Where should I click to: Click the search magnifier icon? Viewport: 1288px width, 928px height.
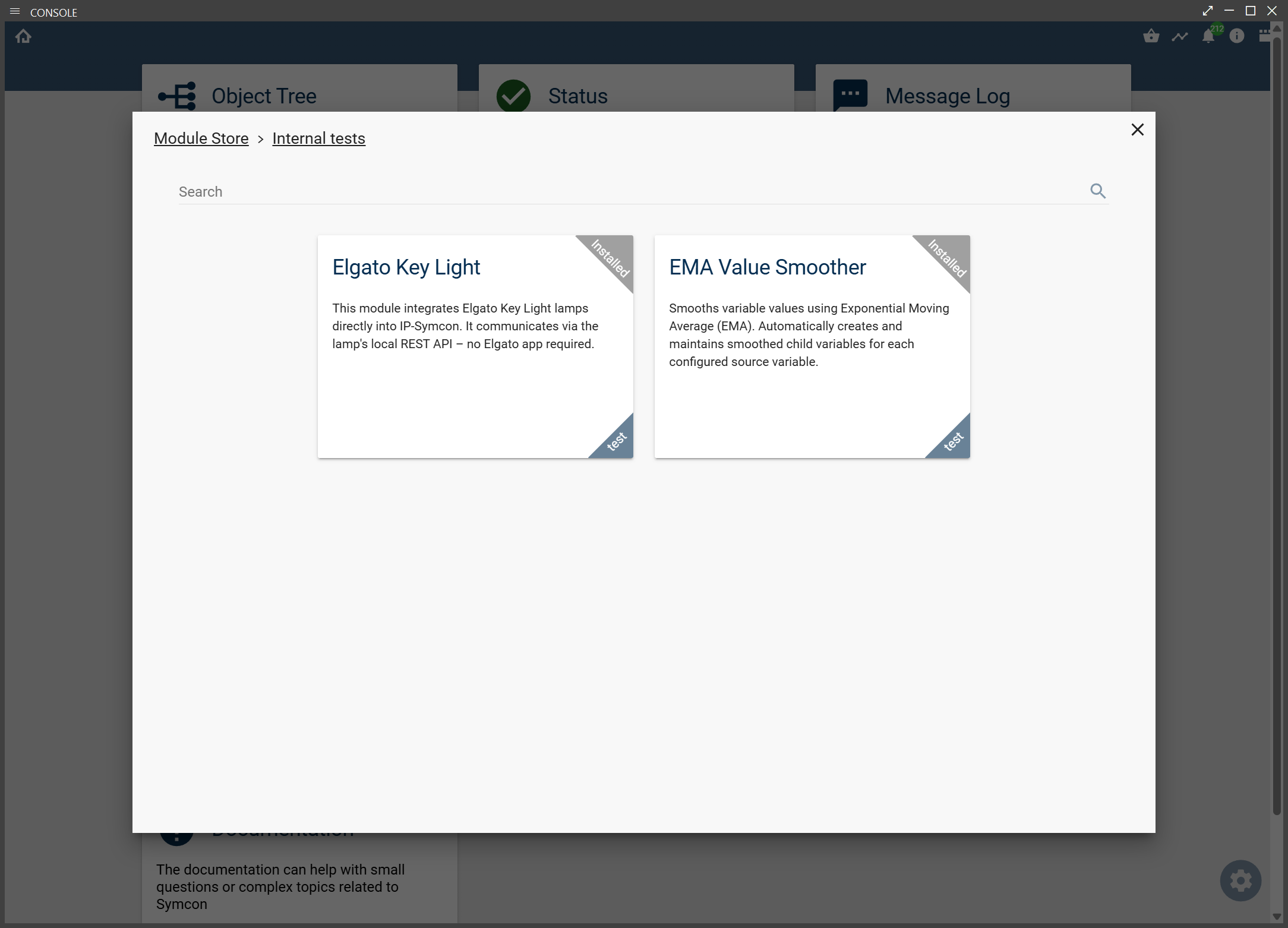[x=1097, y=191]
